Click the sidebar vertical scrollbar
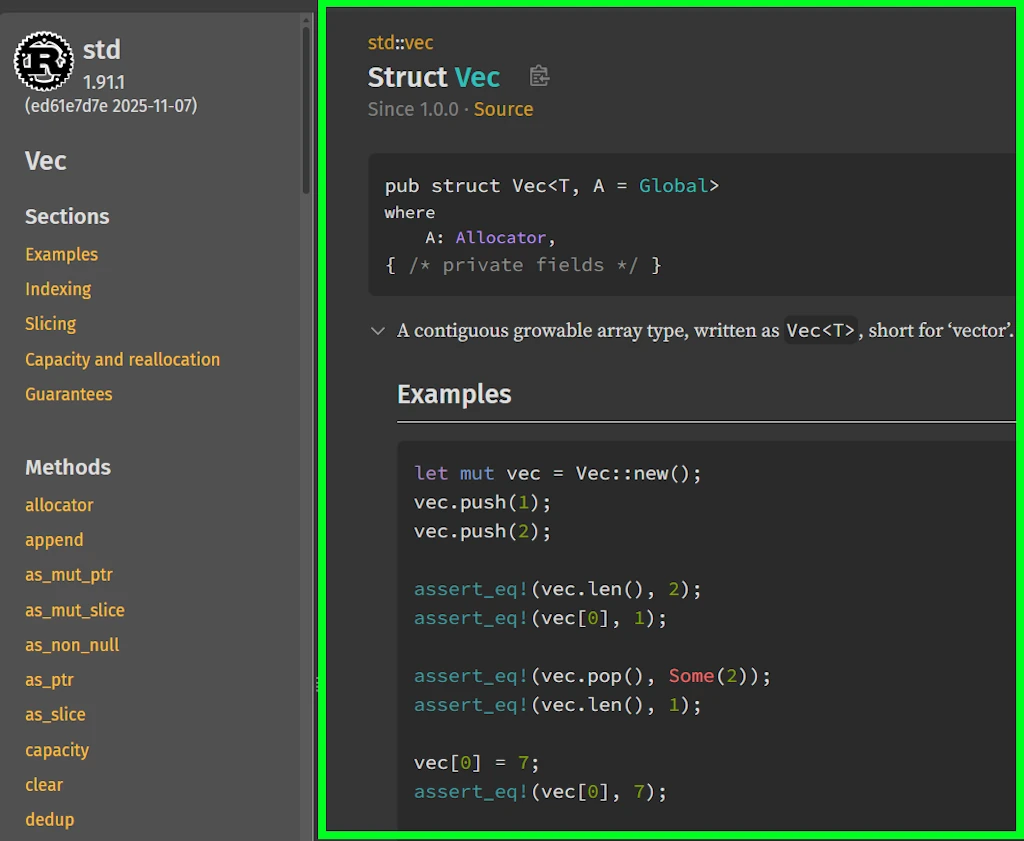Viewport: 1024px width, 841px height. coord(306,110)
